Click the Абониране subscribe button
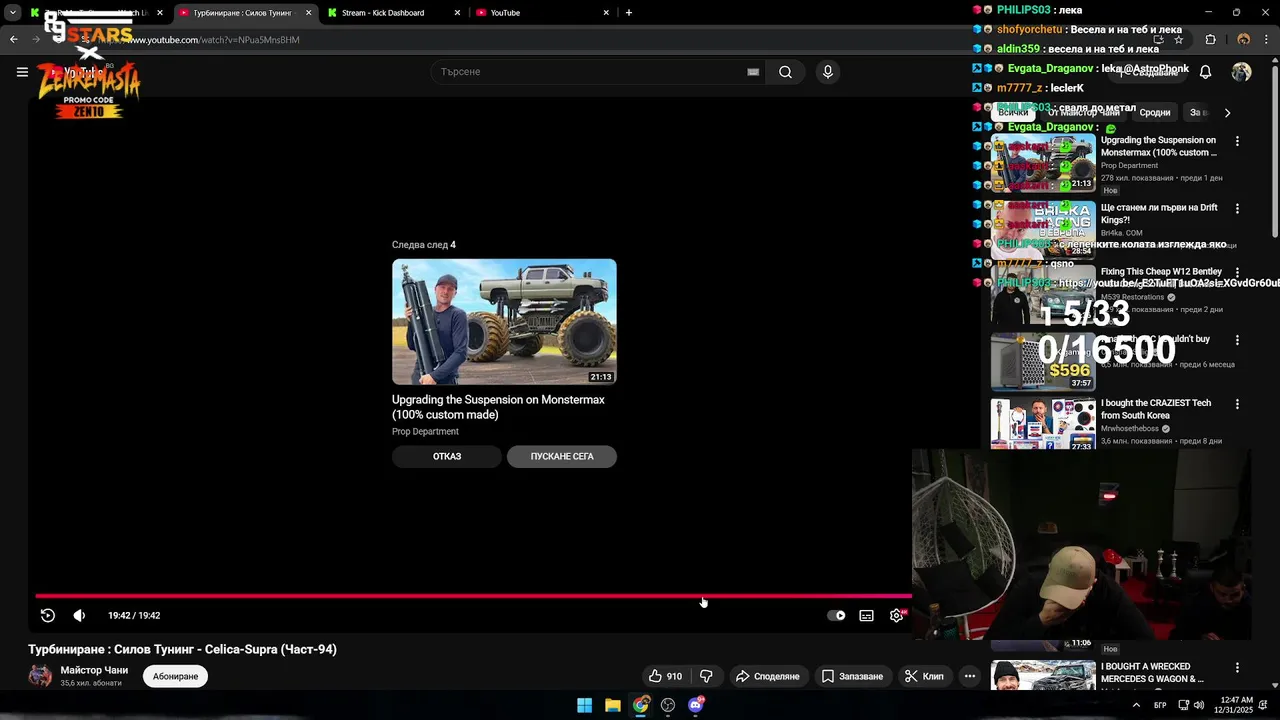Screen dimensions: 1280x720 click(175, 676)
